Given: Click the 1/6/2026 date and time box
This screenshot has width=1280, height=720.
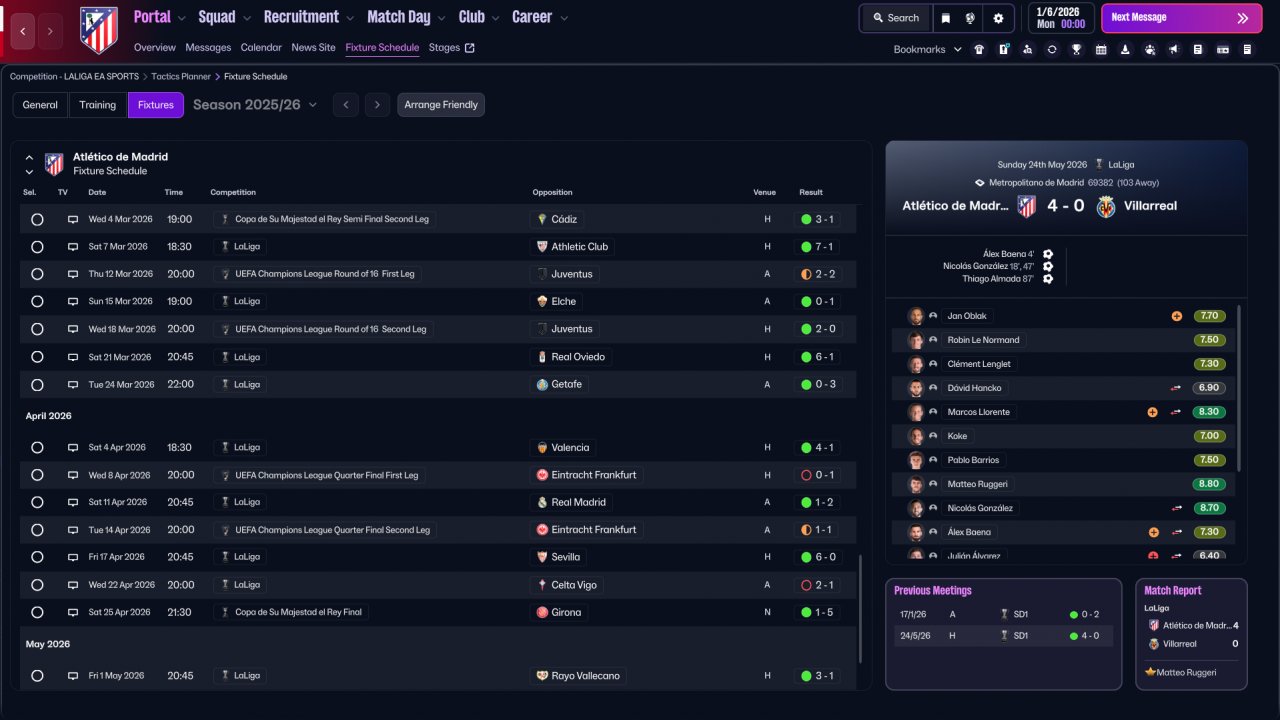Looking at the screenshot, I should pos(1059,18).
